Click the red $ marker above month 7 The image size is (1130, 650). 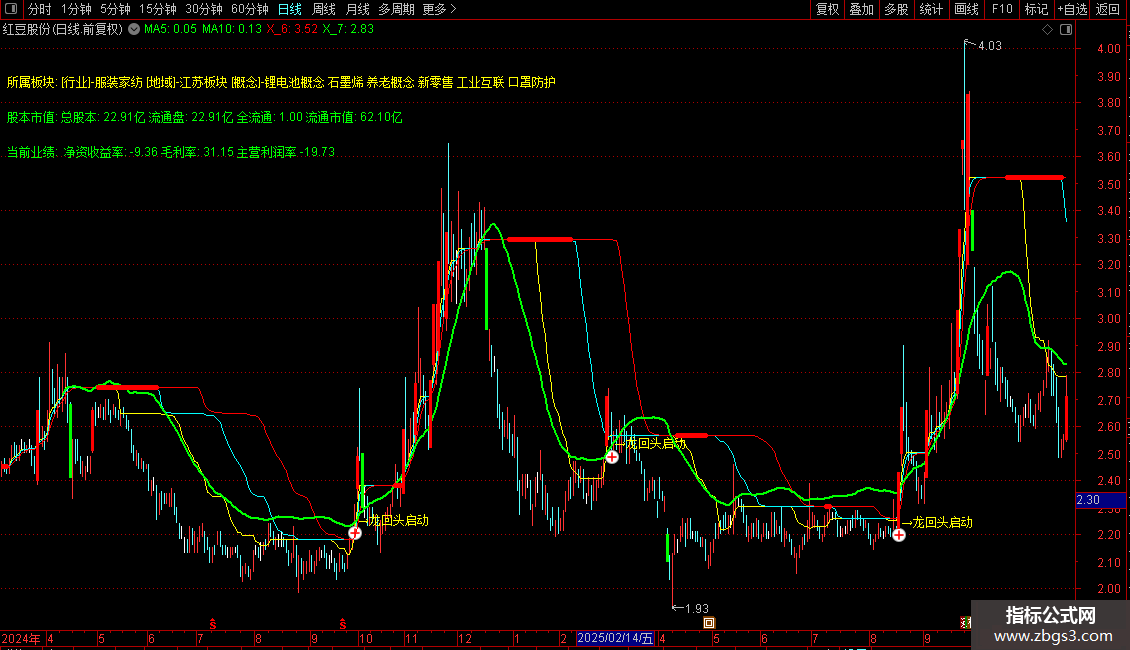(213, 624)
